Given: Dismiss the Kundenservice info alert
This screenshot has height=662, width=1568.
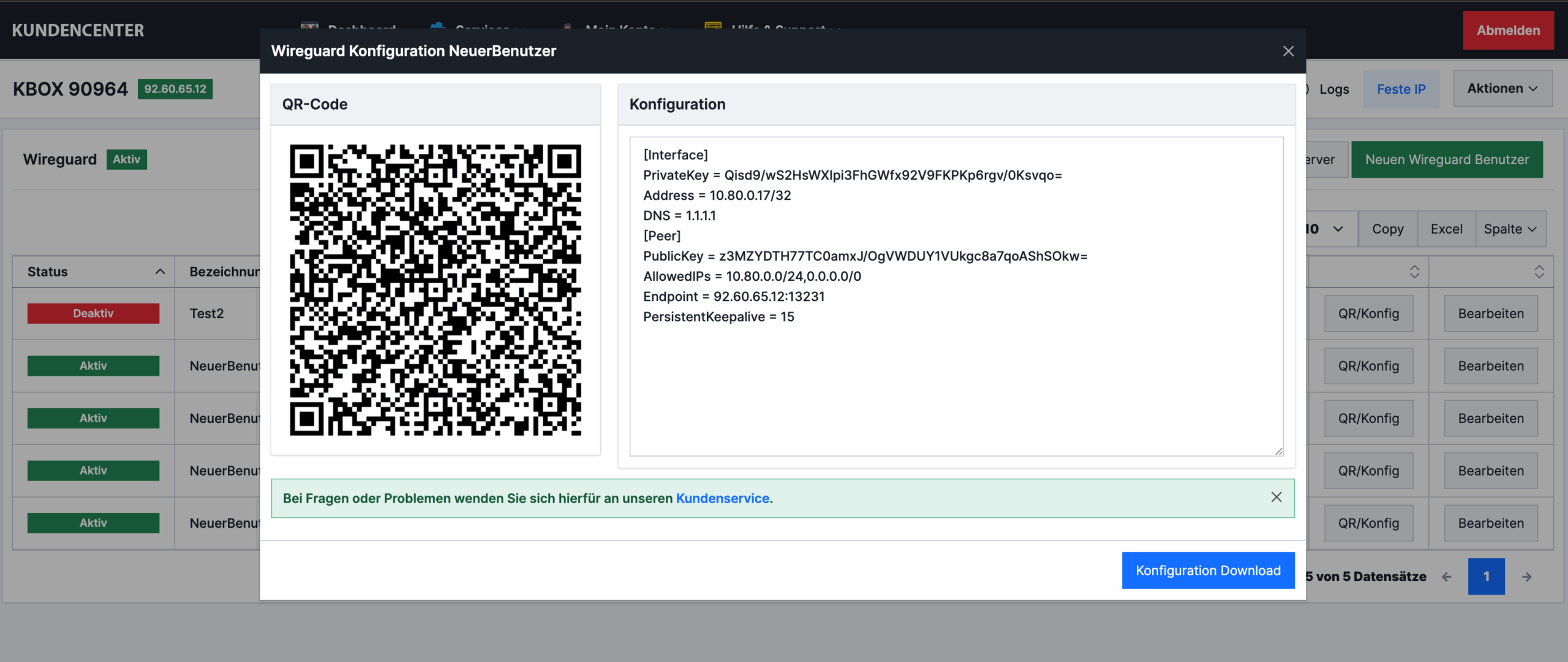Looking at the screenshot, I should click(1276, 497).
